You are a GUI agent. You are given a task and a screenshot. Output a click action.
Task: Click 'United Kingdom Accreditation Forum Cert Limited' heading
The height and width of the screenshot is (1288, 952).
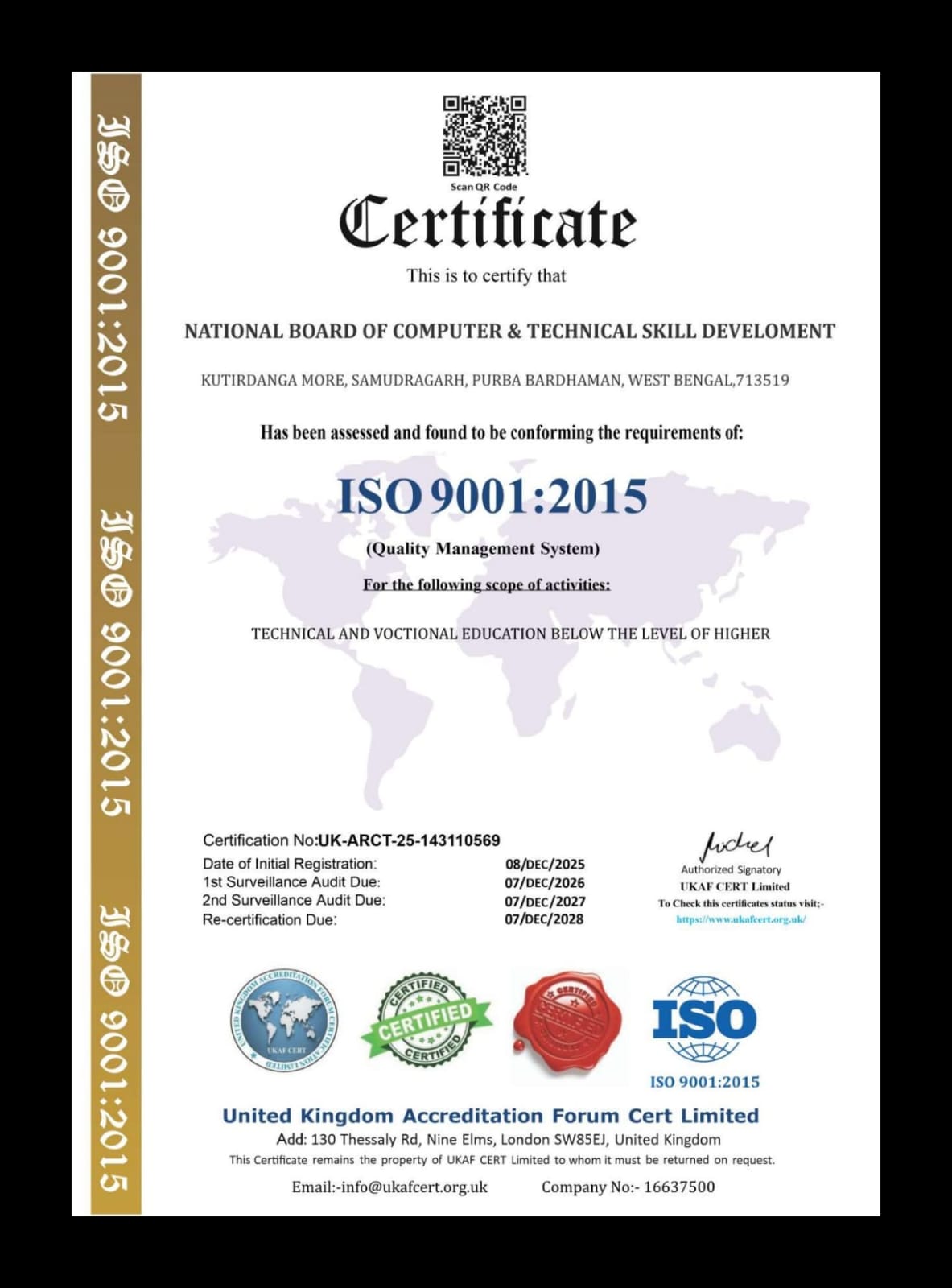tap(491, 1117)
